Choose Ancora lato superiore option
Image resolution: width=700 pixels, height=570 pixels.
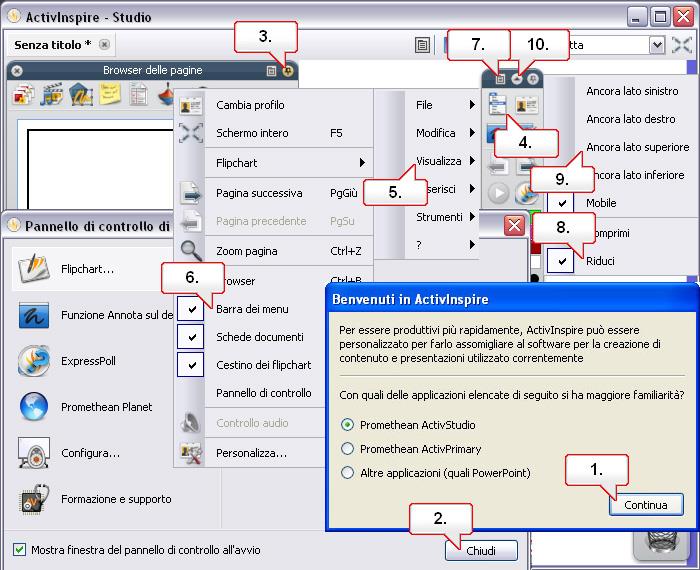click(x=638, y=147)
